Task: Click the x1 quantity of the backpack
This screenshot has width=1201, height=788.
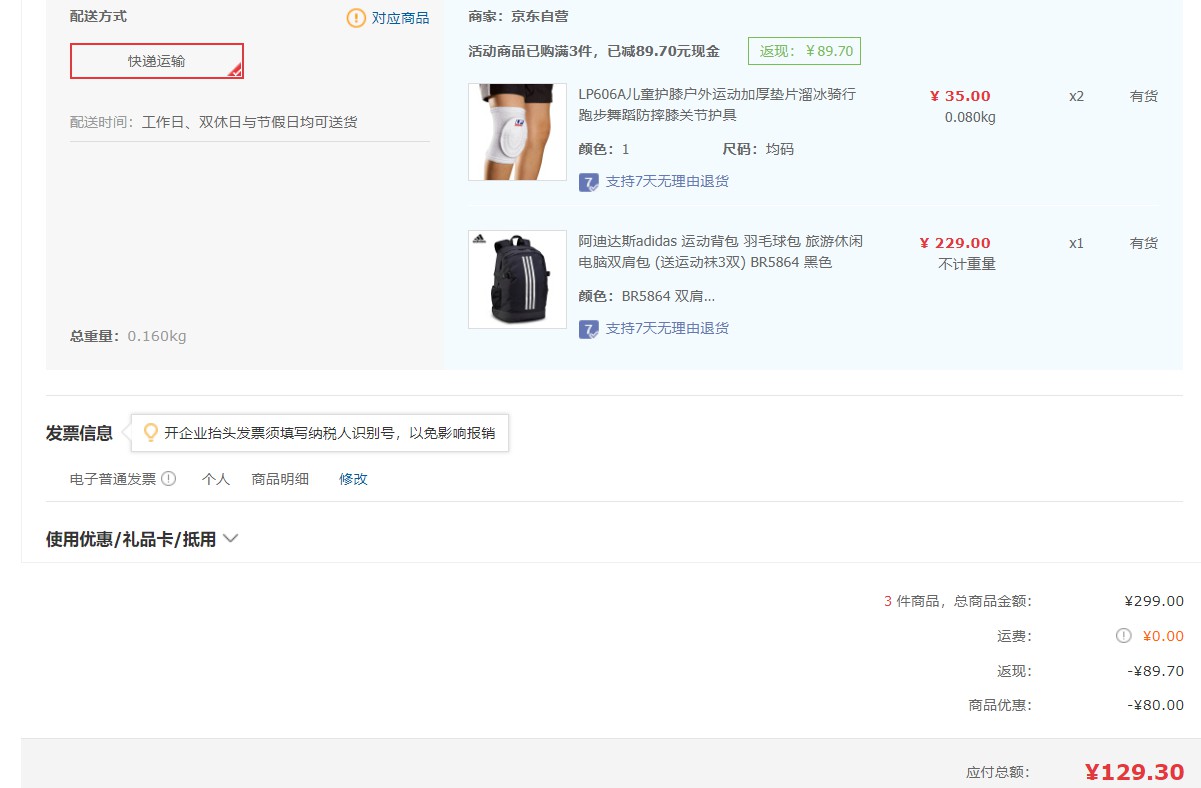Action: click(1076, 243)
